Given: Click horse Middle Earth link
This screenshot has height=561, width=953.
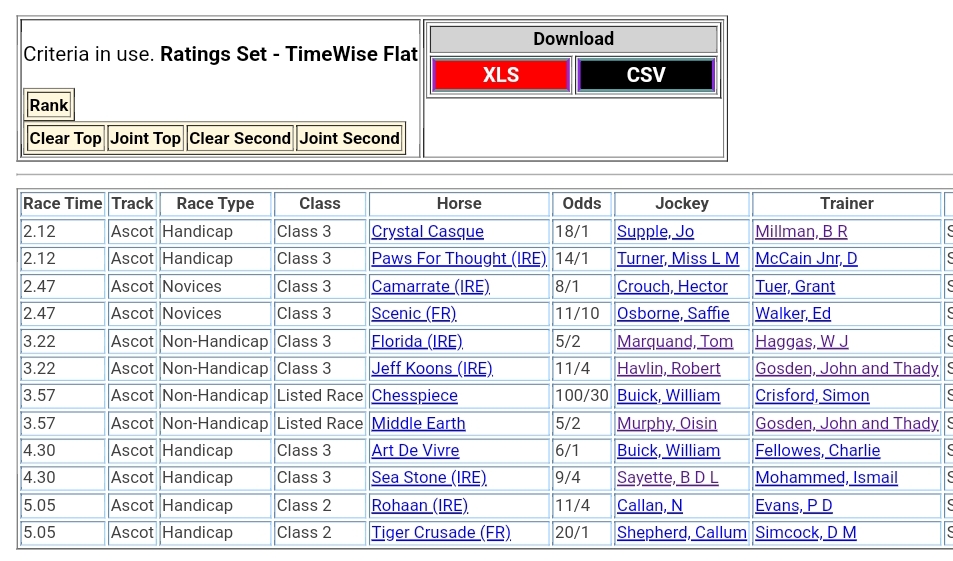Looking at the screenshot, I should [418, 424].
